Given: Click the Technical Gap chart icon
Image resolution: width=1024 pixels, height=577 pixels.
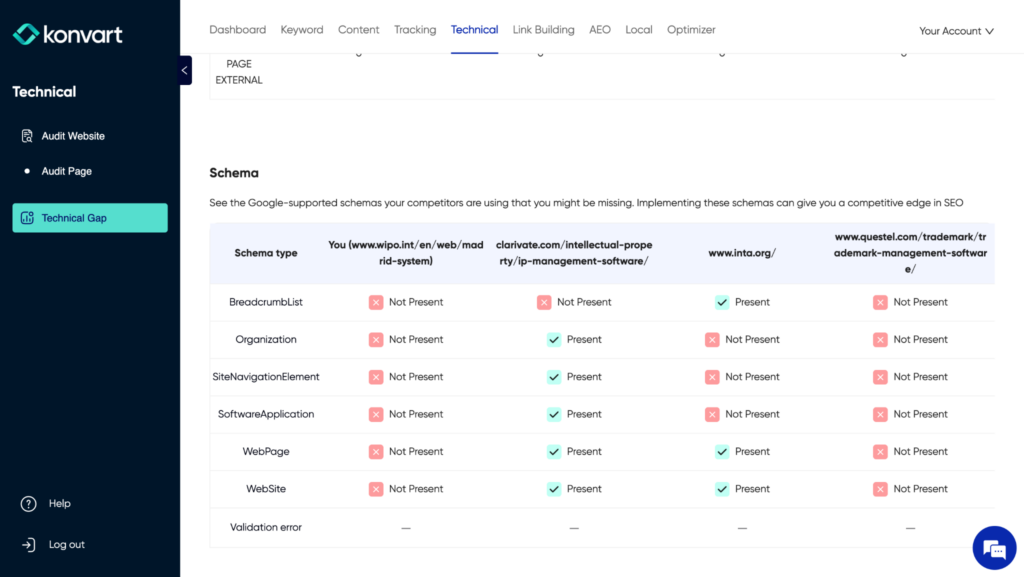Looking at the screenshot, I should (27, 218).
